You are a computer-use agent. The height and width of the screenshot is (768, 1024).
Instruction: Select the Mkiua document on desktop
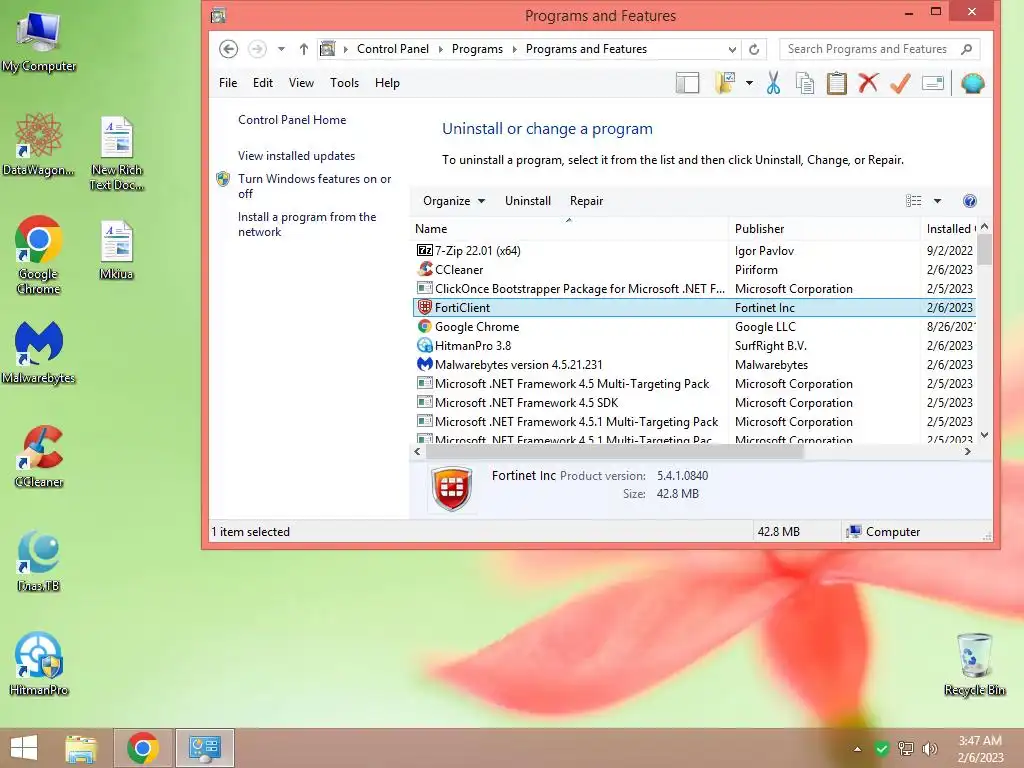click(116, 251)
